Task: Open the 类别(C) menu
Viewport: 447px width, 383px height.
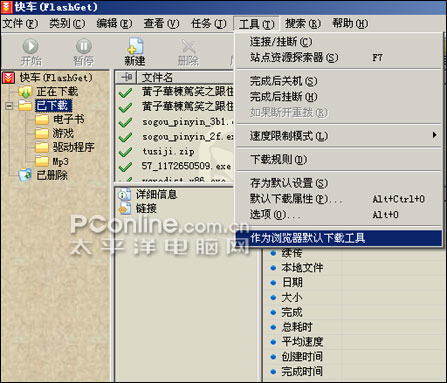Action: (67, 24)
